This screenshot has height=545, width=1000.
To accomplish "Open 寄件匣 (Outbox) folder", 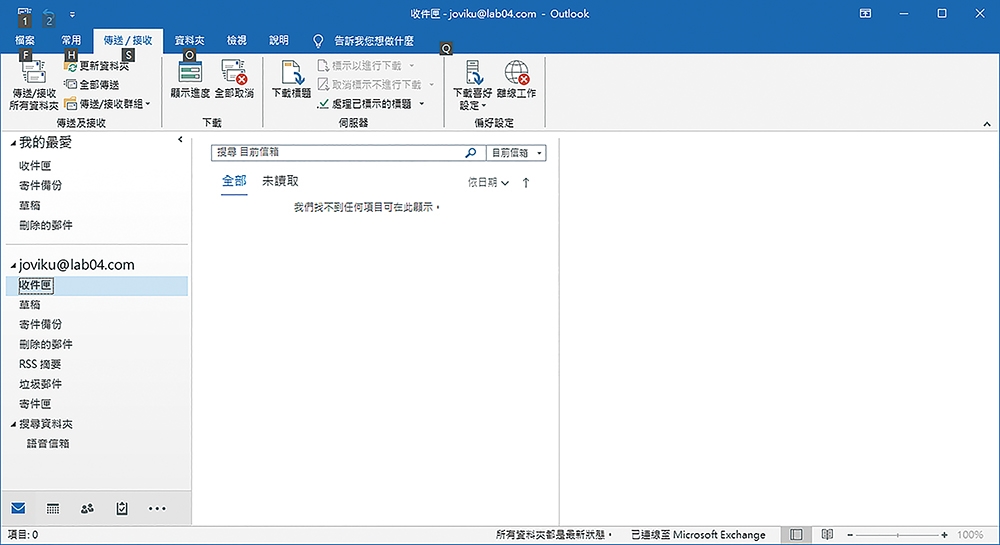I will click(x=35, y=403).
